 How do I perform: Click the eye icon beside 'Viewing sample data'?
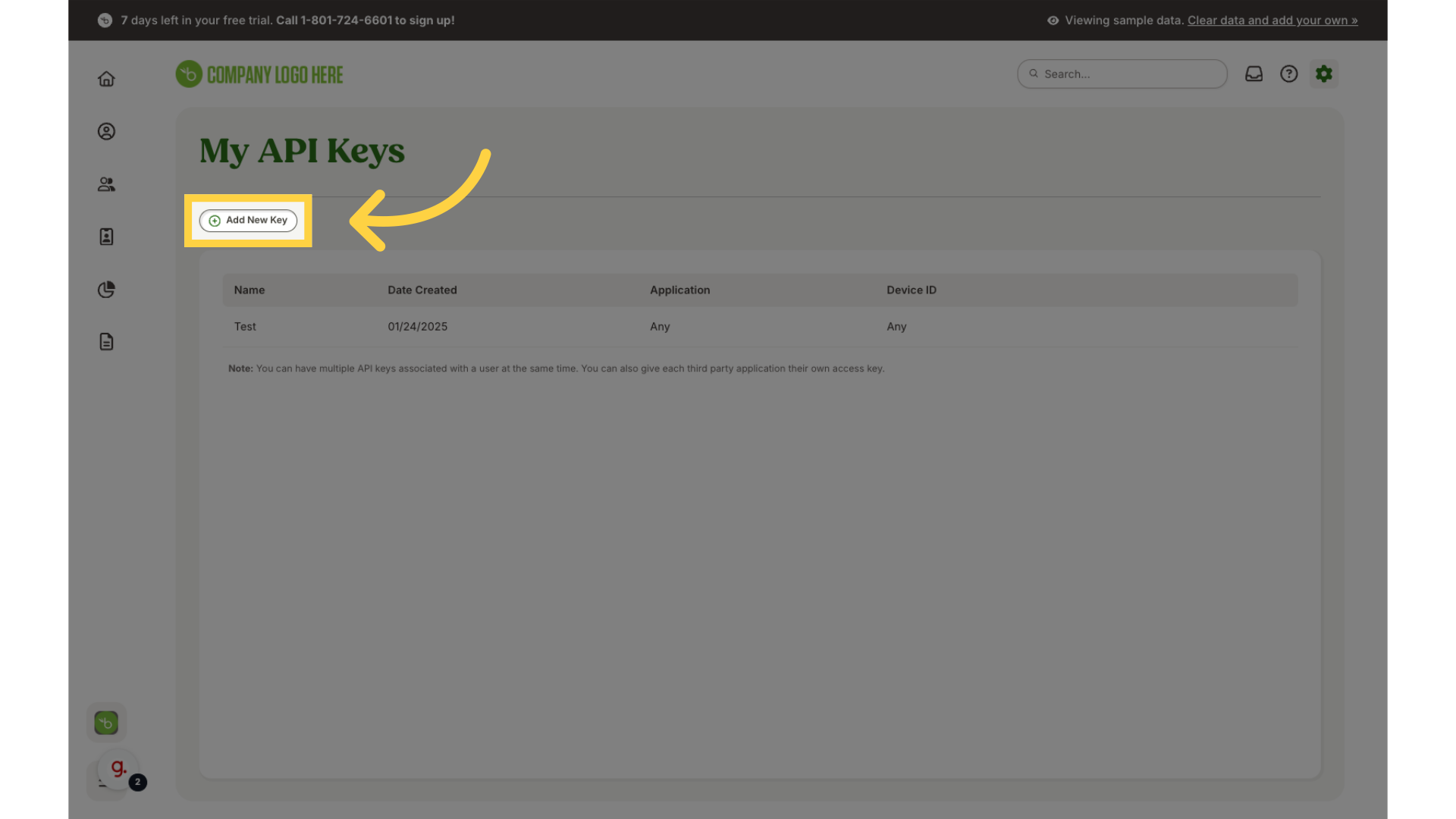1053,20
